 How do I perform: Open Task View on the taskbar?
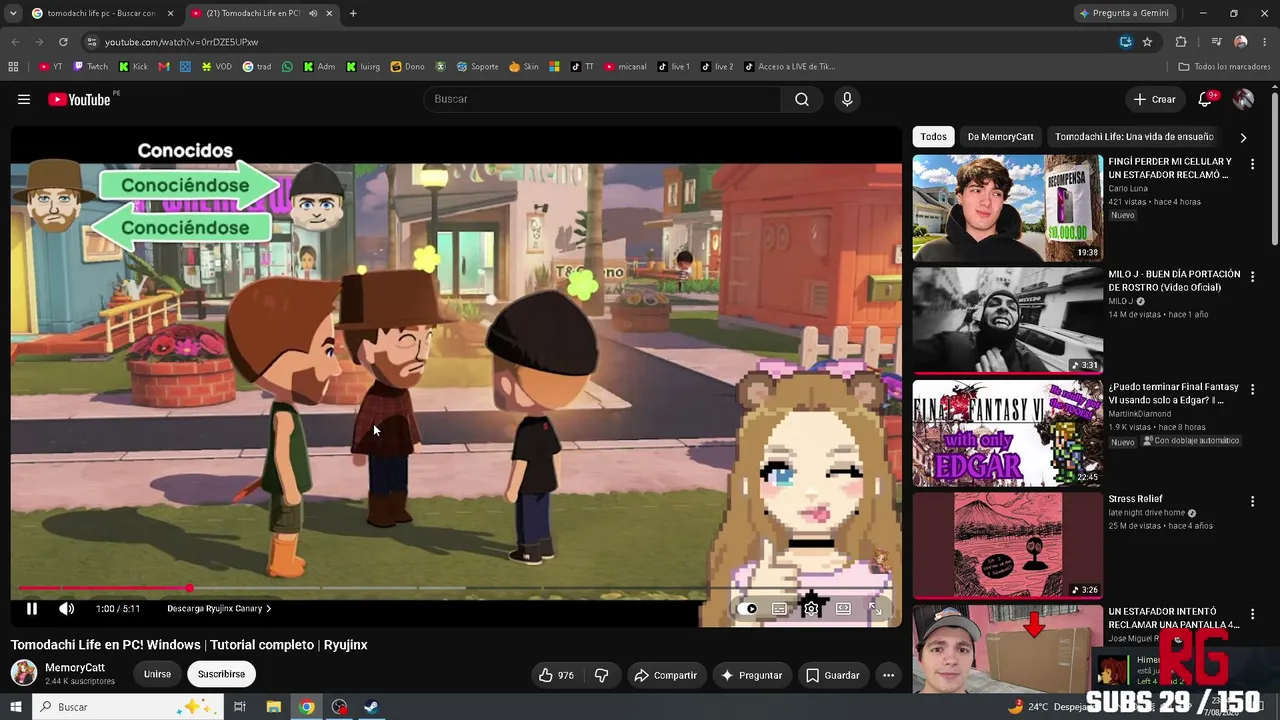(x=240, y=707)
